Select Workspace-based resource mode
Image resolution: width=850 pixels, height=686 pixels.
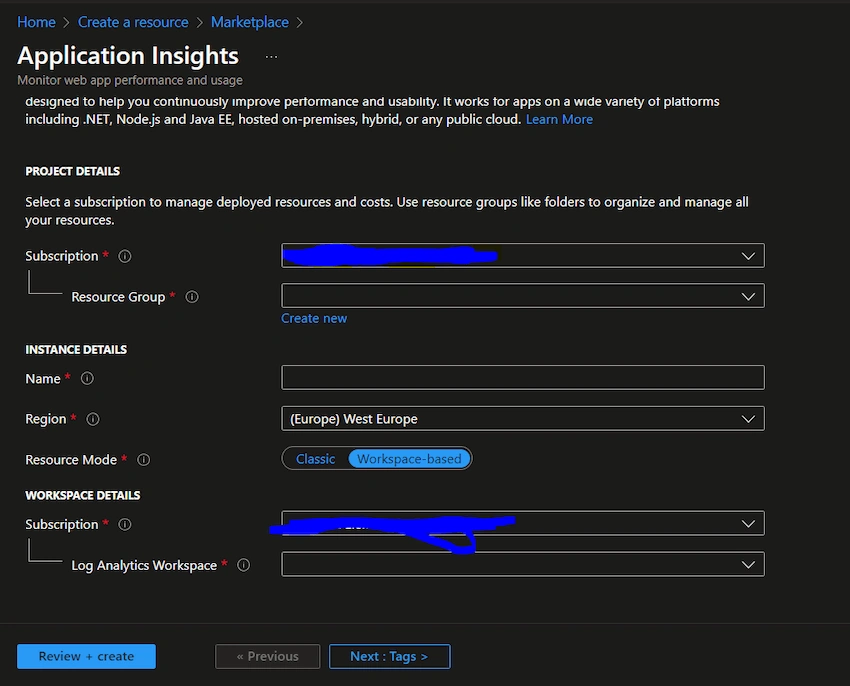tap(409, 459)
